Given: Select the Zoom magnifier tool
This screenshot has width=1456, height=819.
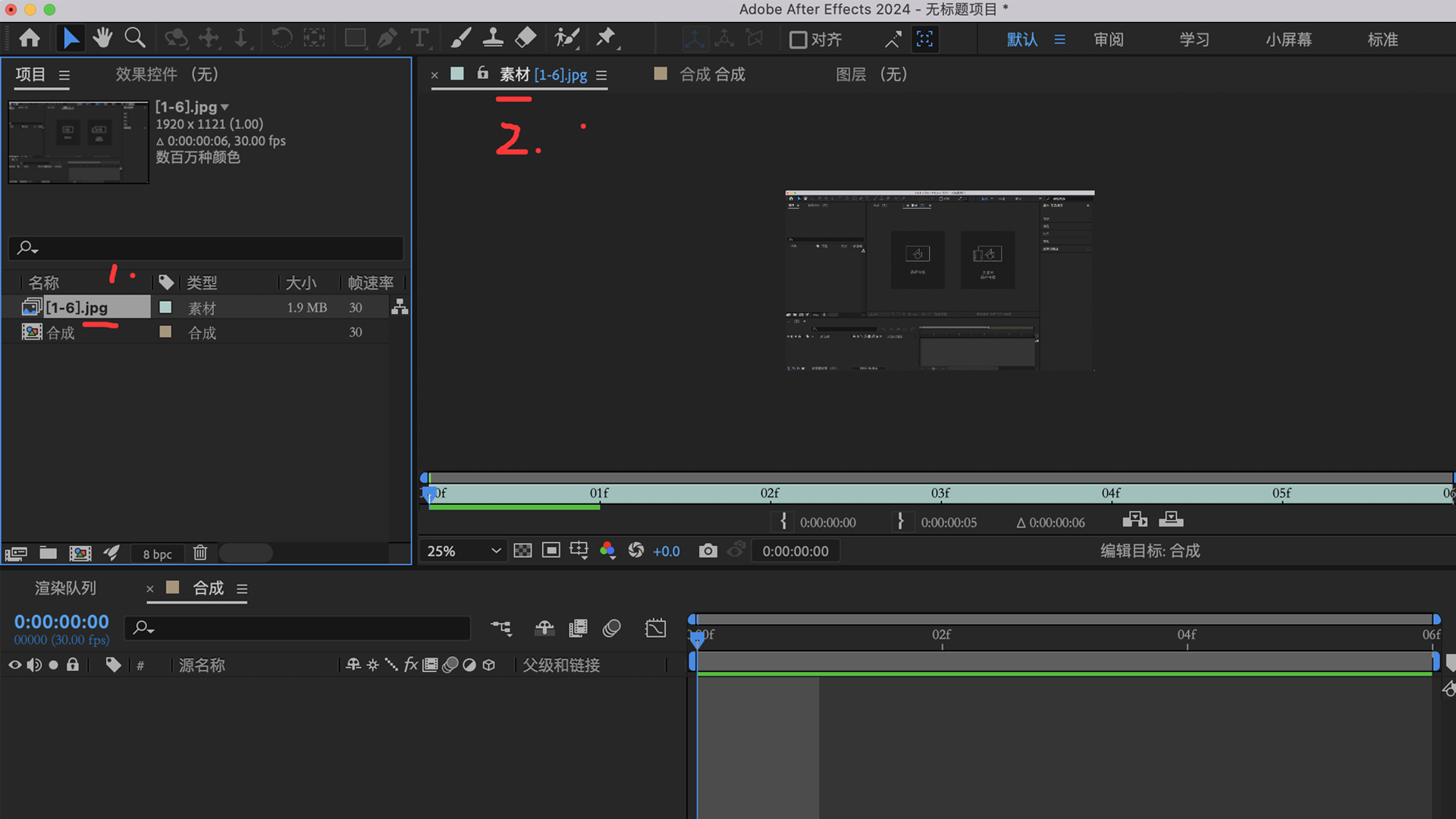Looking at the screenshot, I should pos(135,38).
